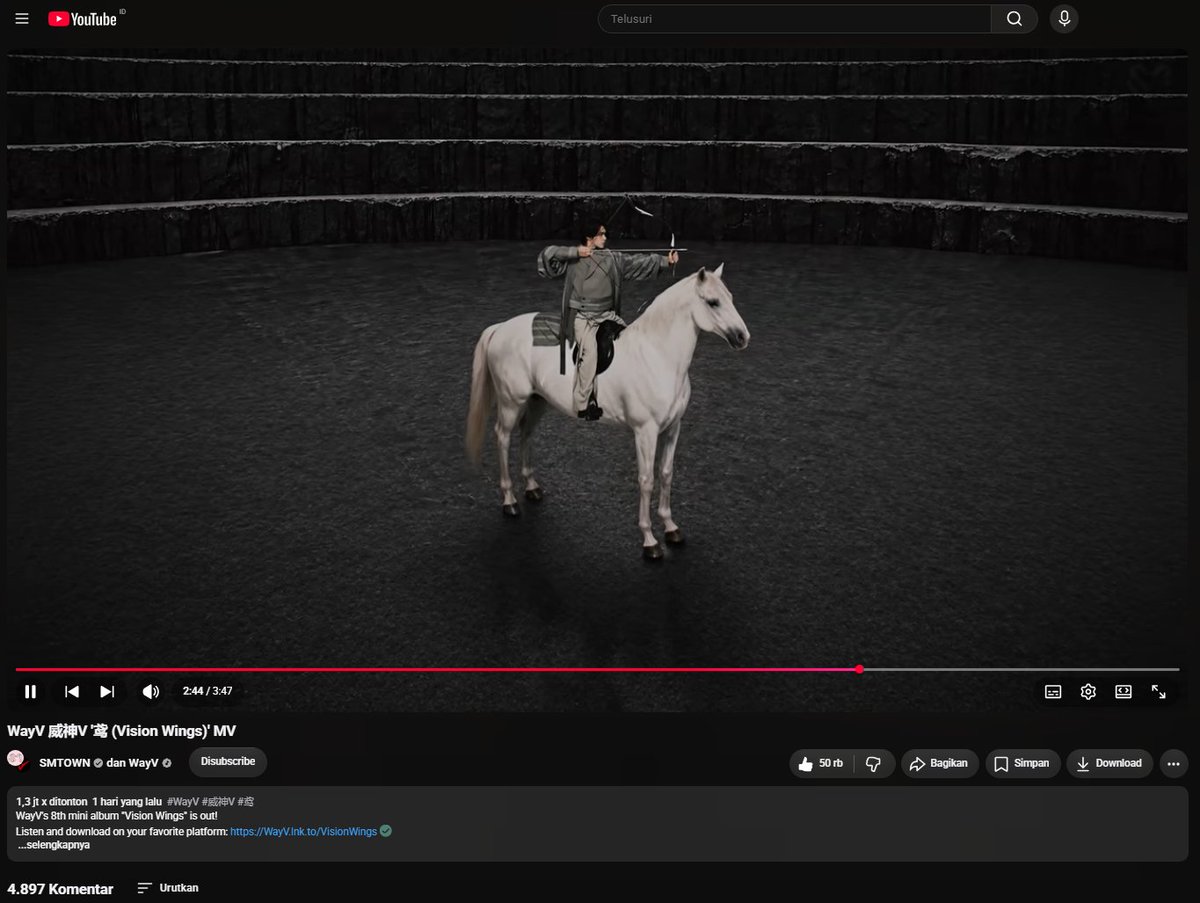Viewport: 1200px width, 903px height.
Task: Open the WayV.lnk.to/VisionWings link
Action: [x=304, y=831]
